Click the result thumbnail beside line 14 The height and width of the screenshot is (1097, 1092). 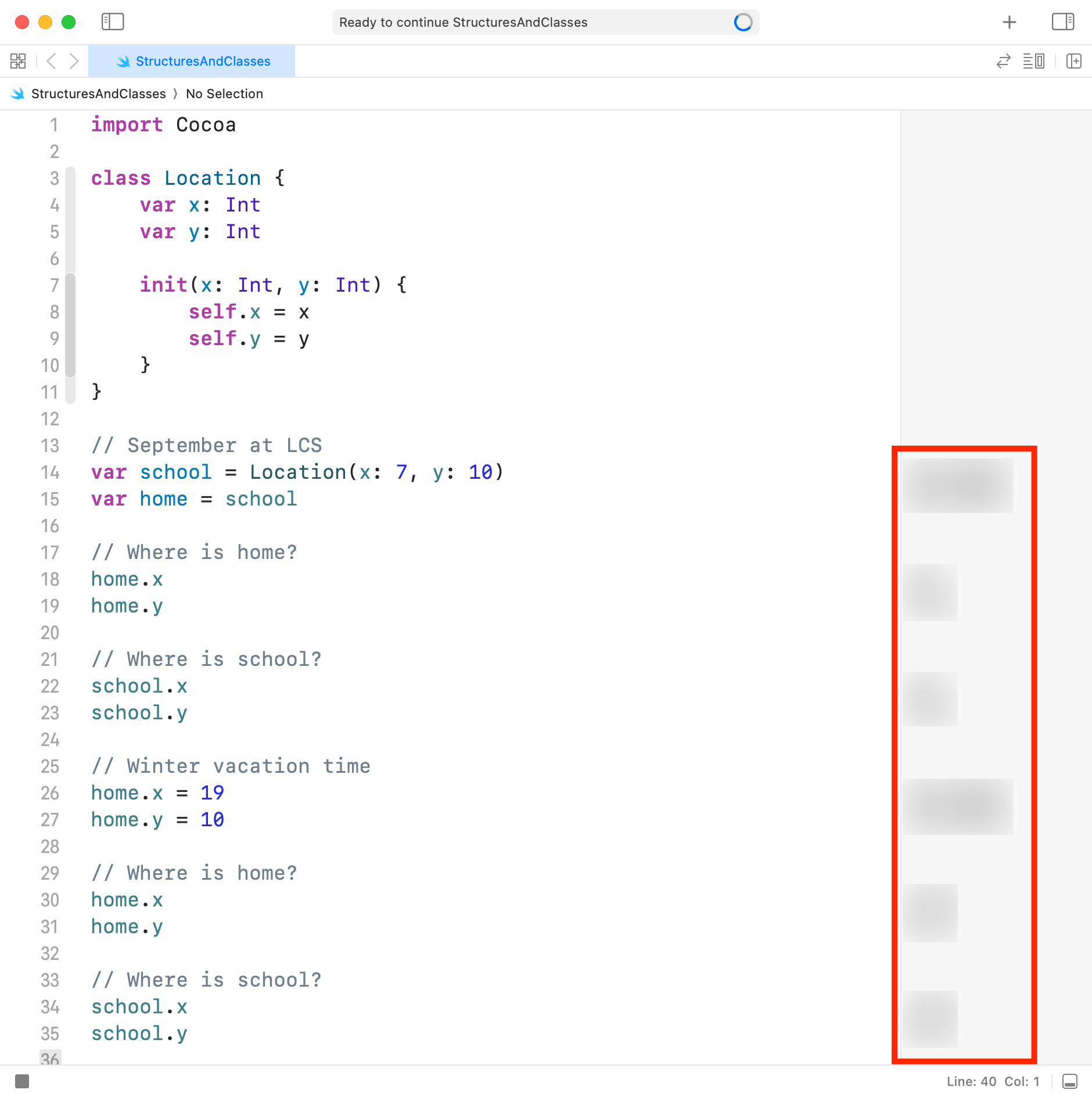click(x=958, y=485)
